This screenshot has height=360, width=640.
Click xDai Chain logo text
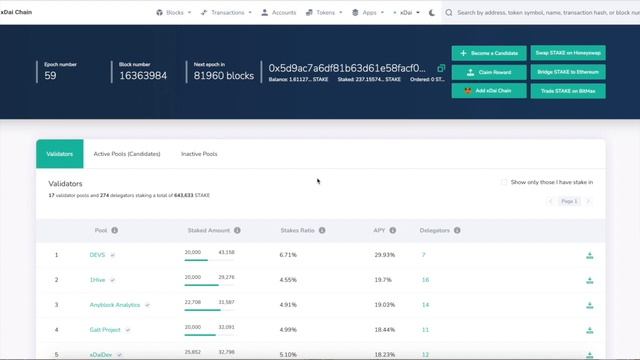(x=16, y=12)
